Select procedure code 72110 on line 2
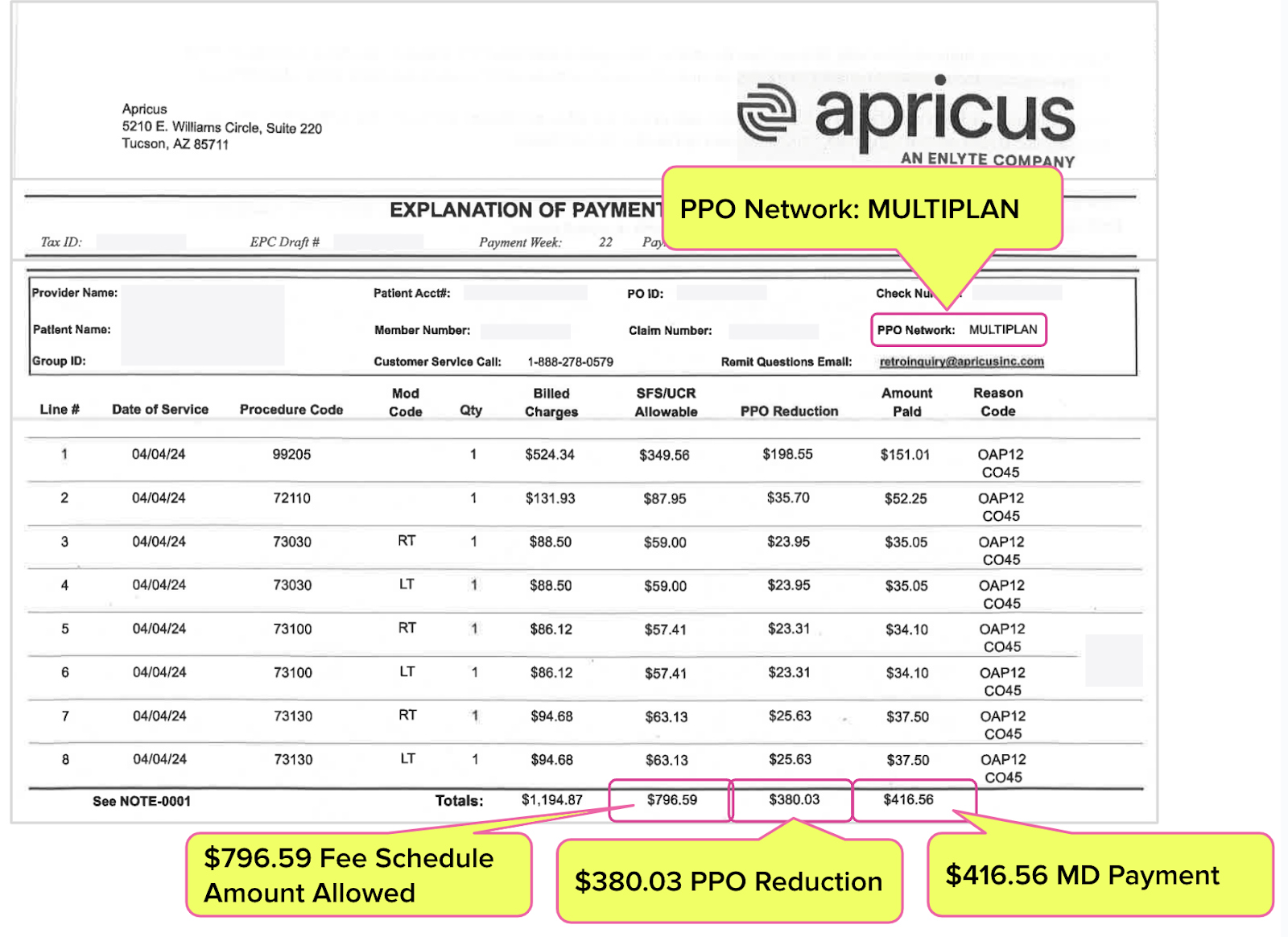The width and height of the screenshot is (1288, 937). pos(291,498)
